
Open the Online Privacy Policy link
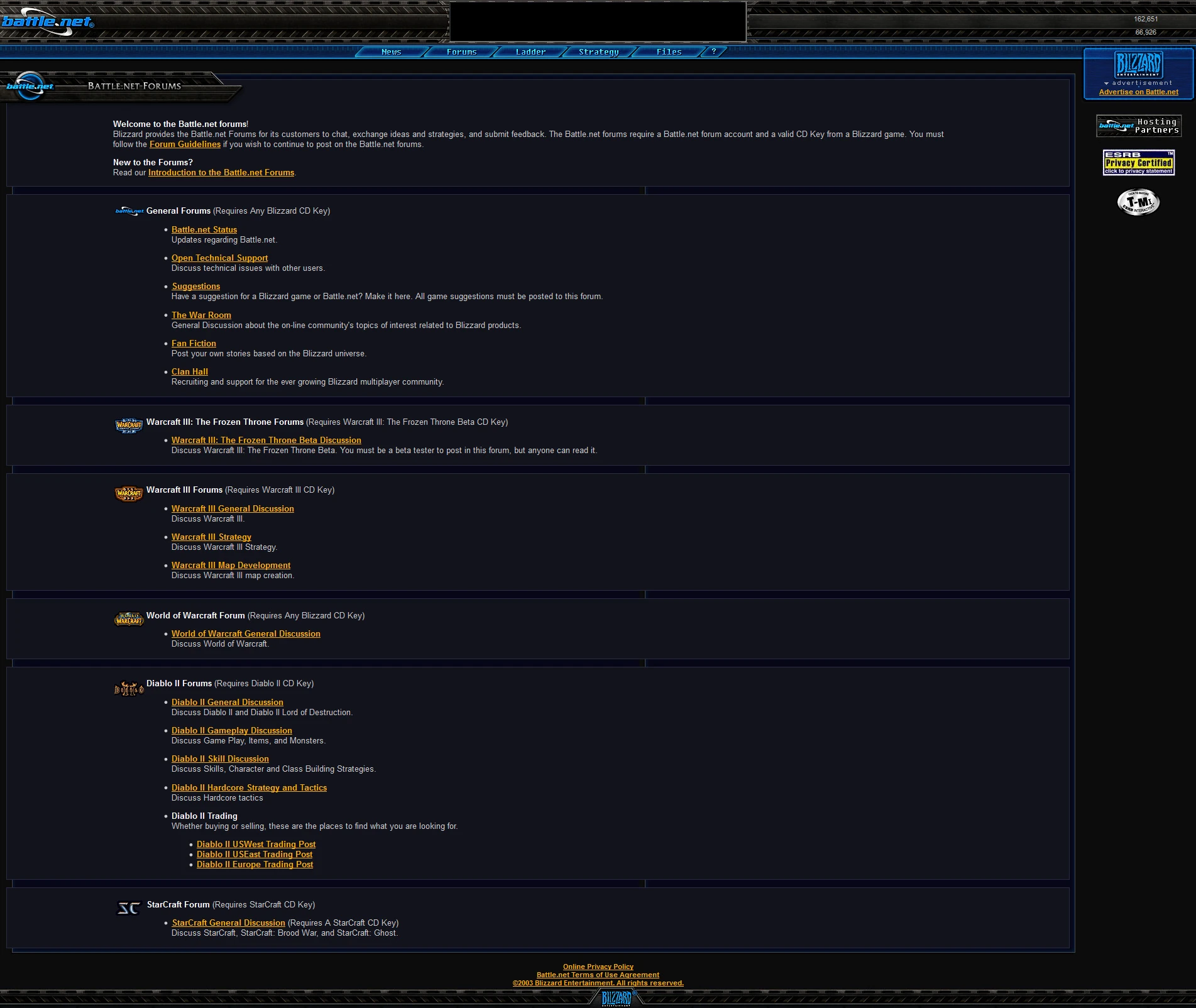pyautogui.click(x=598, y=967)
